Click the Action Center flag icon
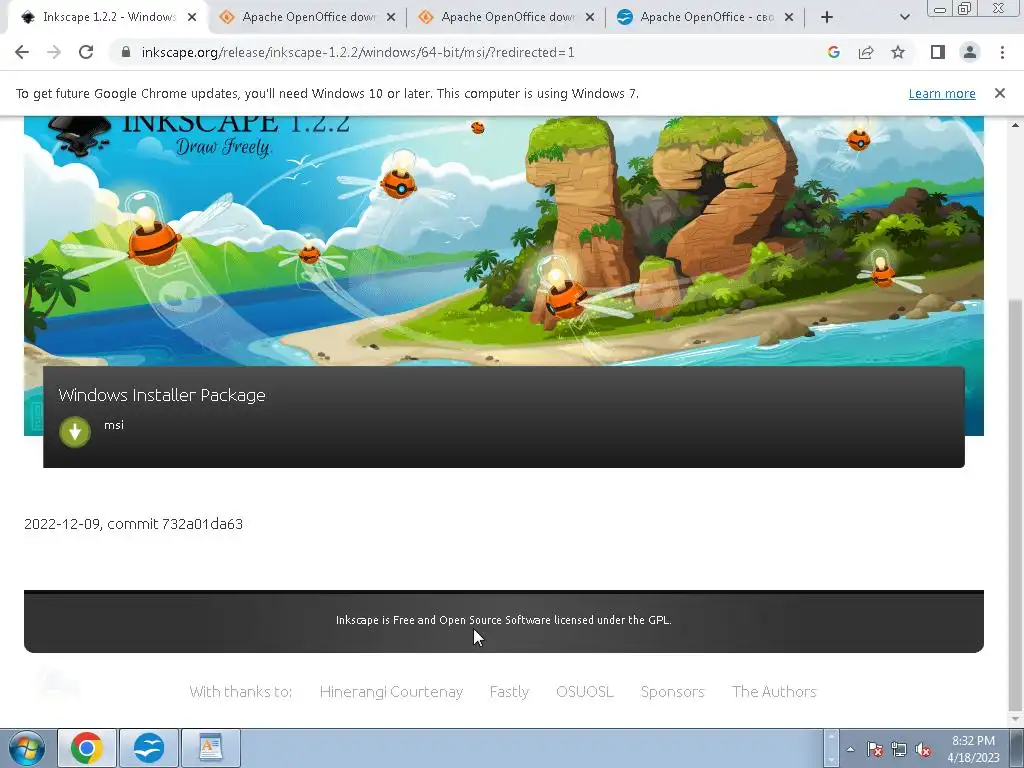The image size is (1024, 768). 874,749
